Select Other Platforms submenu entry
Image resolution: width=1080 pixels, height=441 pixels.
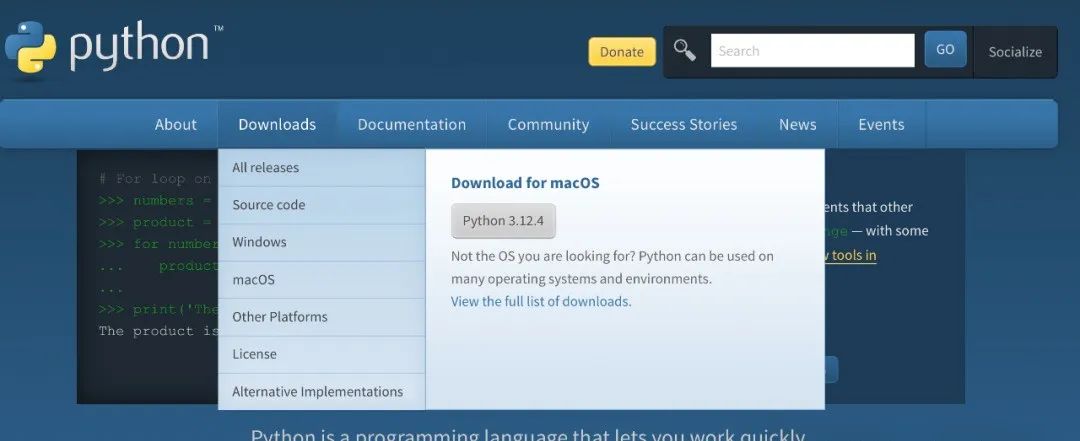click(x=322, y=317)
